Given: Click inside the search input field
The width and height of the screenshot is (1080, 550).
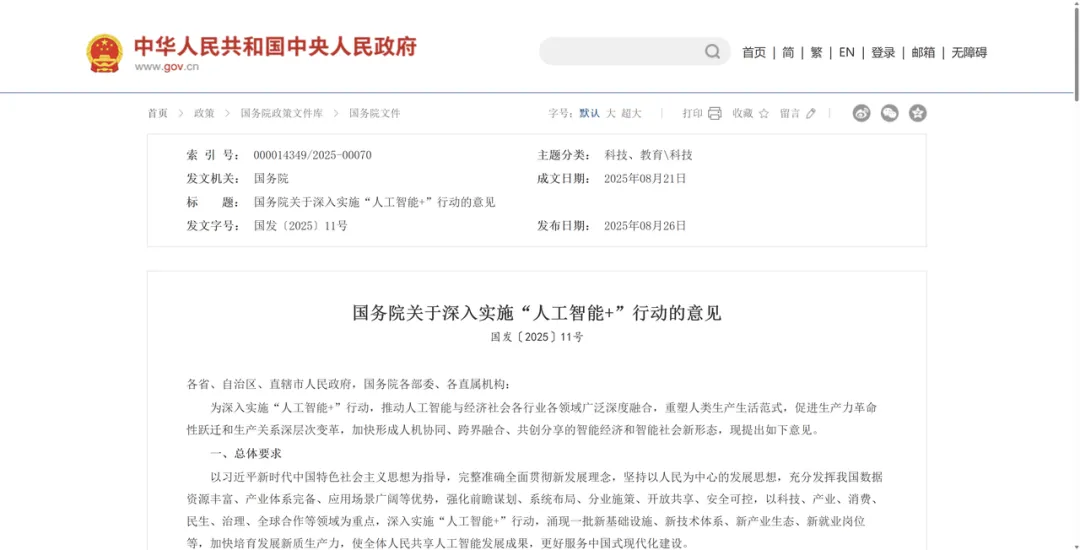Looking at the screenshot, I should (x=620, y=52).
